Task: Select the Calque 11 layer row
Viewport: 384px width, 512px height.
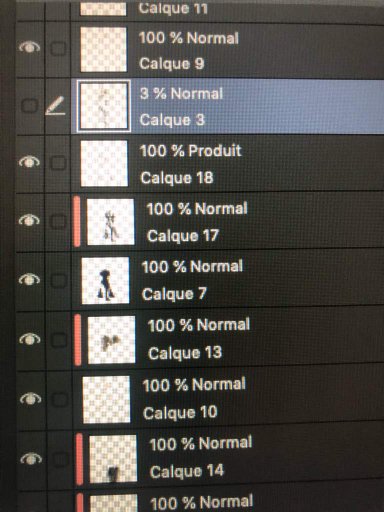Action: point(227,9)
